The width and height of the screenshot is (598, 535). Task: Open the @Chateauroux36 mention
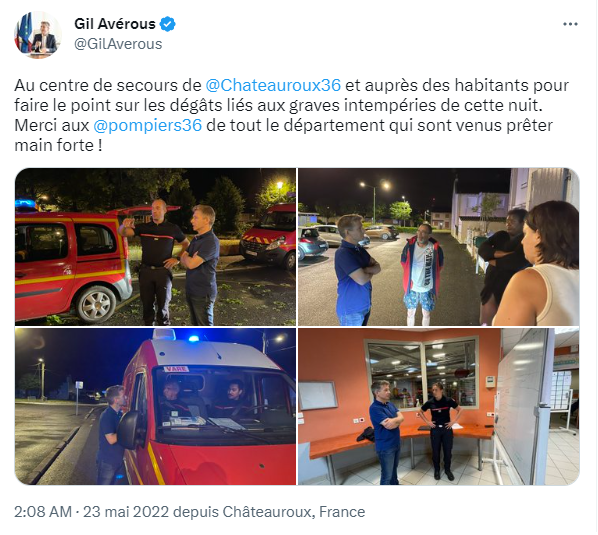click(x=273, y=85)
